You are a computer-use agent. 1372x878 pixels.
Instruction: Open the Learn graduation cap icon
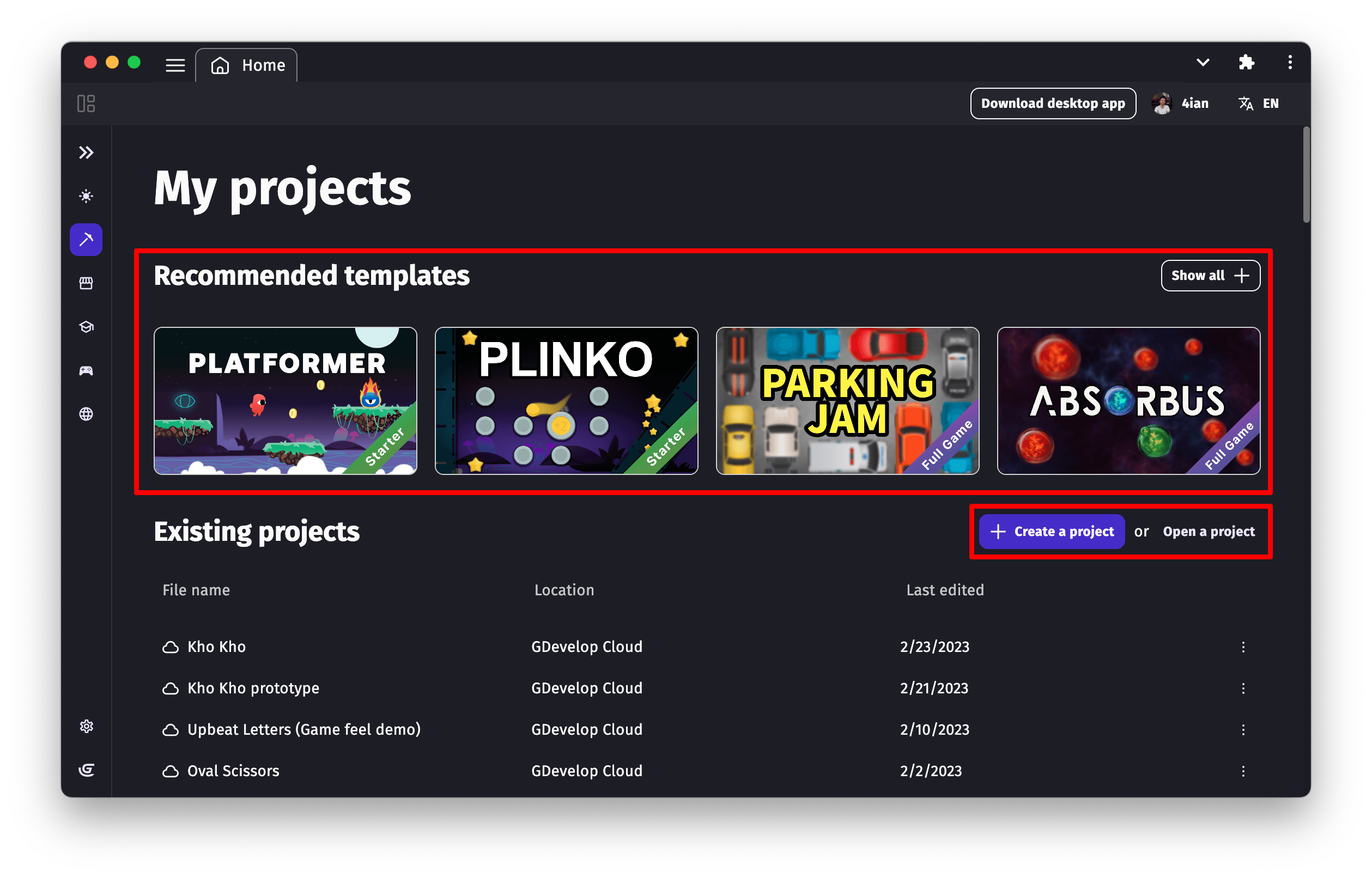pos(86,327)
